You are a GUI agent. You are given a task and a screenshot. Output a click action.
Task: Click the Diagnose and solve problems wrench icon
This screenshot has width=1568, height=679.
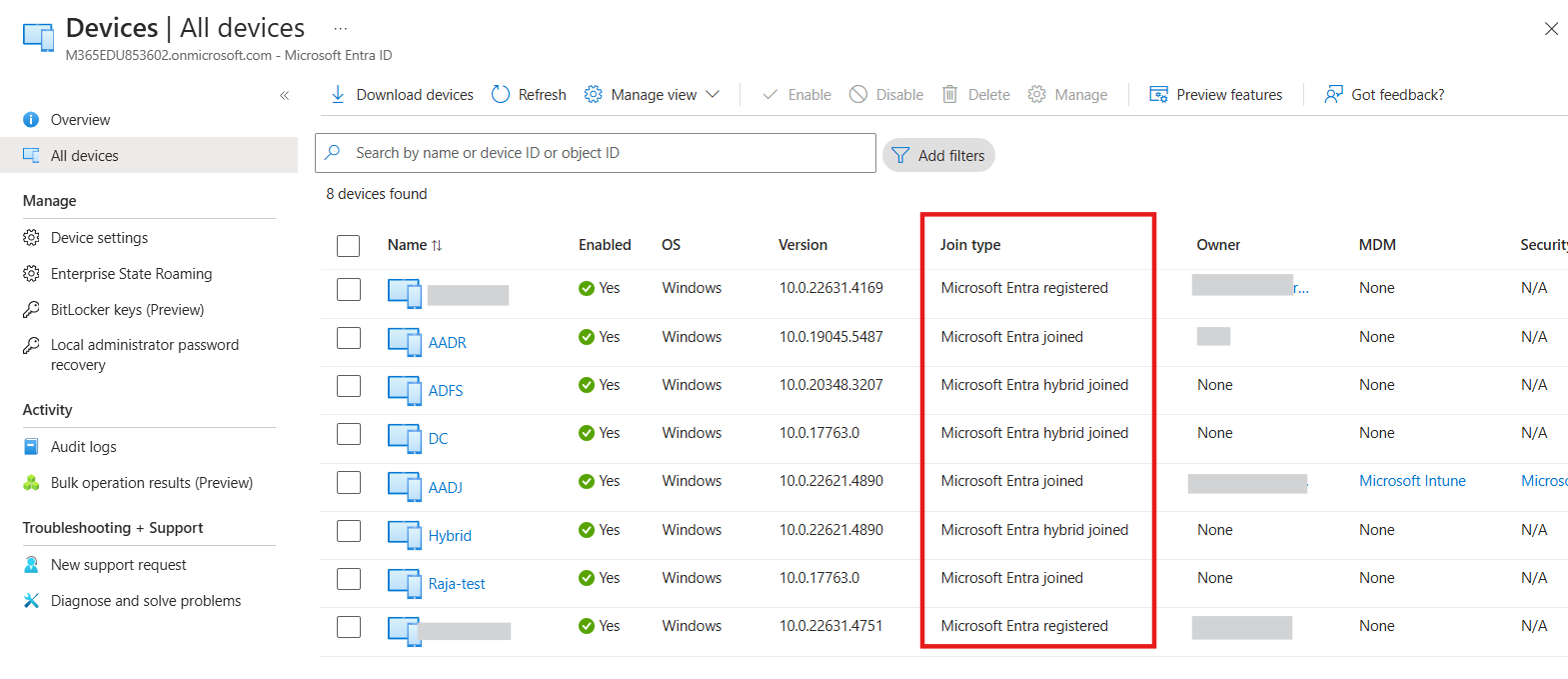tap(31, 600)
